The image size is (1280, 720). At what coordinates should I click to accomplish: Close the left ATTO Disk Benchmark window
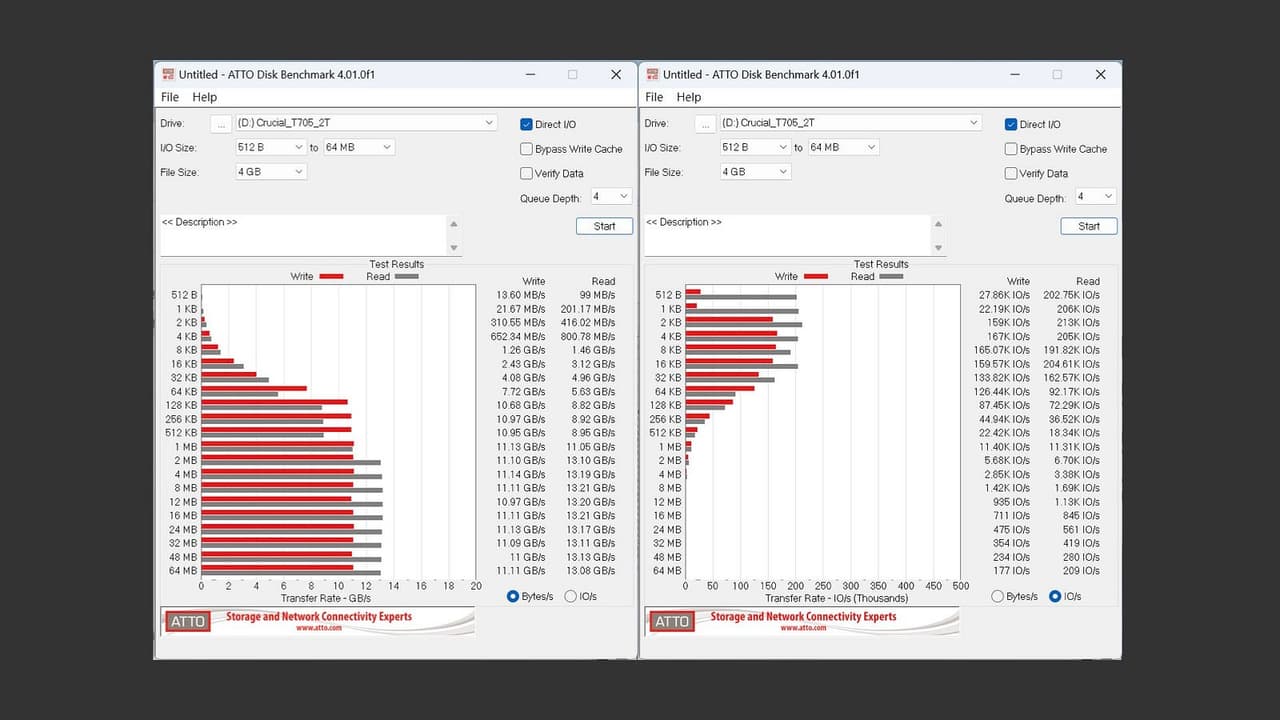(616, 74)
